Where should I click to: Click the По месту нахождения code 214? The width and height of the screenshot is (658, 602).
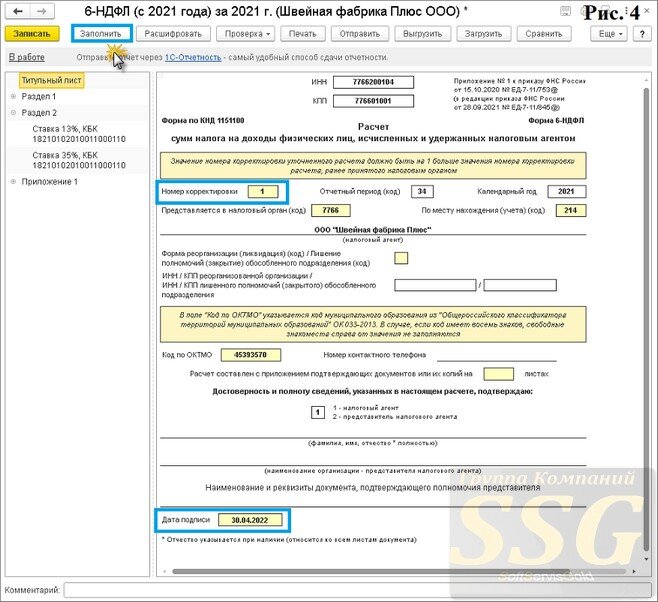click(x=571, y=210)
